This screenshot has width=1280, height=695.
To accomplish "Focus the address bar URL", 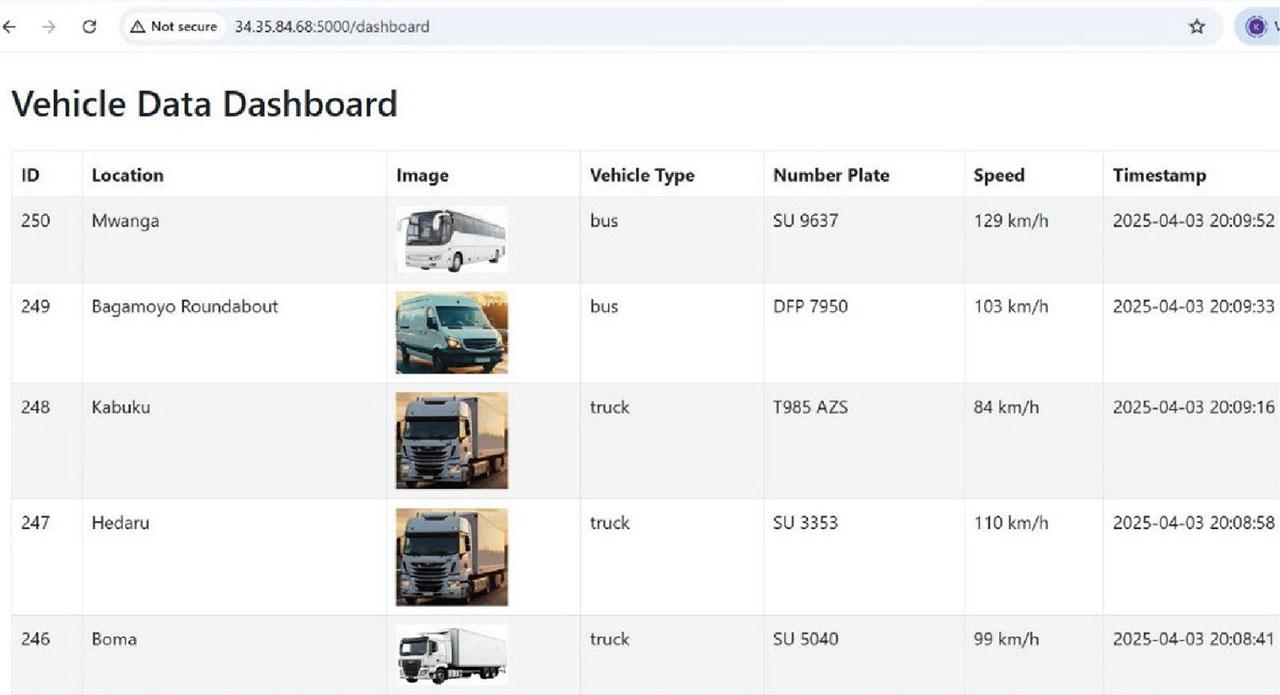I will click(332, 27).
